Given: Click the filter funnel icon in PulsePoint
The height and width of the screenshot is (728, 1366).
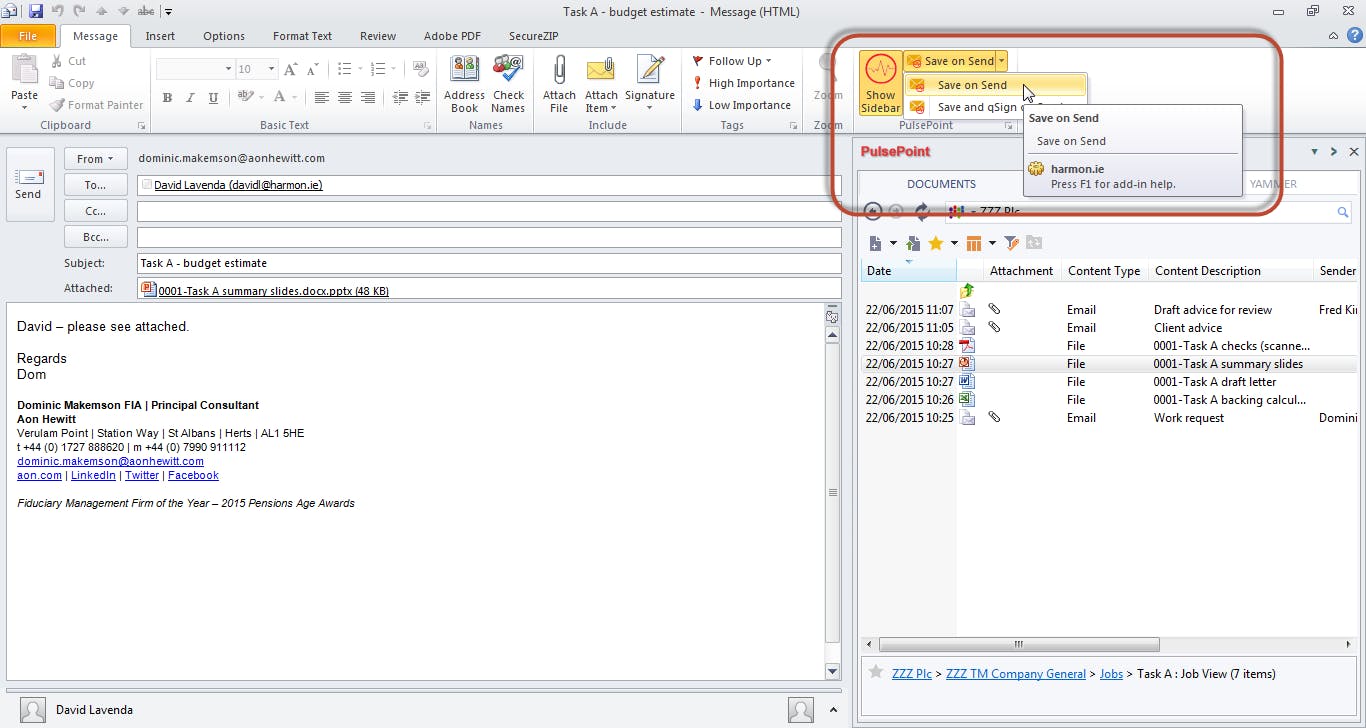Looking at the screenshot, I should (x=1011, y=243).
